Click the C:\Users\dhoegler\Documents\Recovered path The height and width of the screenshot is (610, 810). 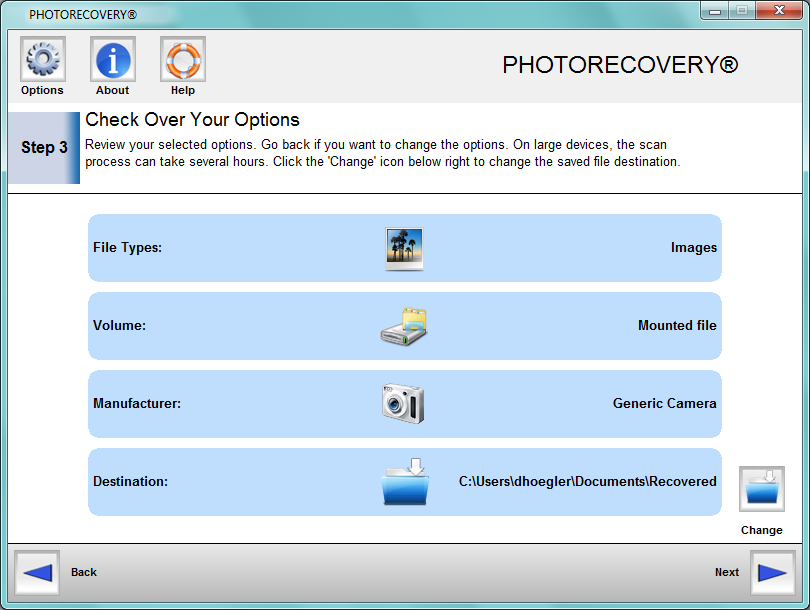pyautogui.click(x=588, y=482)
